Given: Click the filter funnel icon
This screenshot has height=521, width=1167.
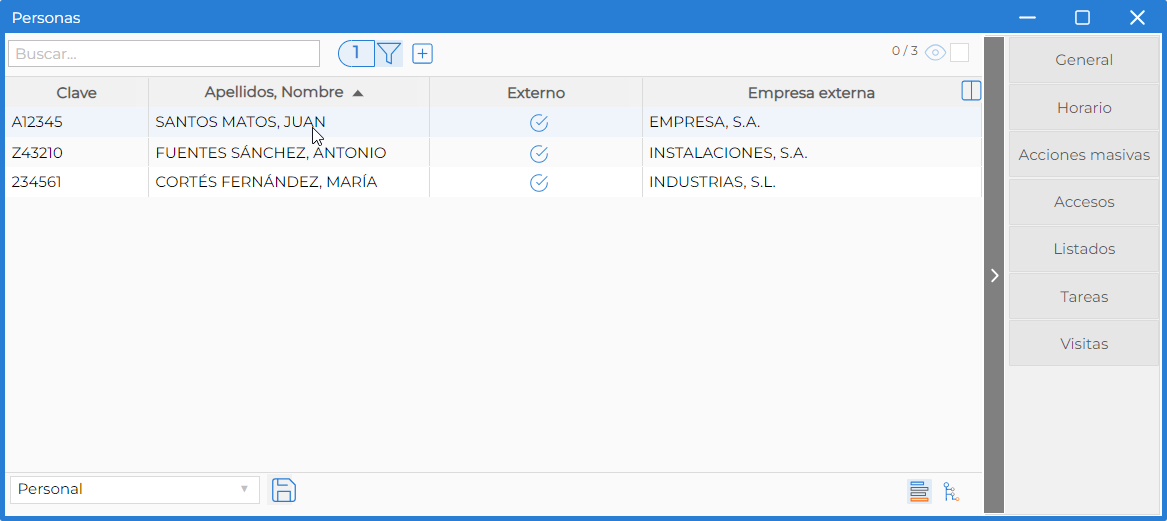Looking at the screenshot, I should [389, 53].
